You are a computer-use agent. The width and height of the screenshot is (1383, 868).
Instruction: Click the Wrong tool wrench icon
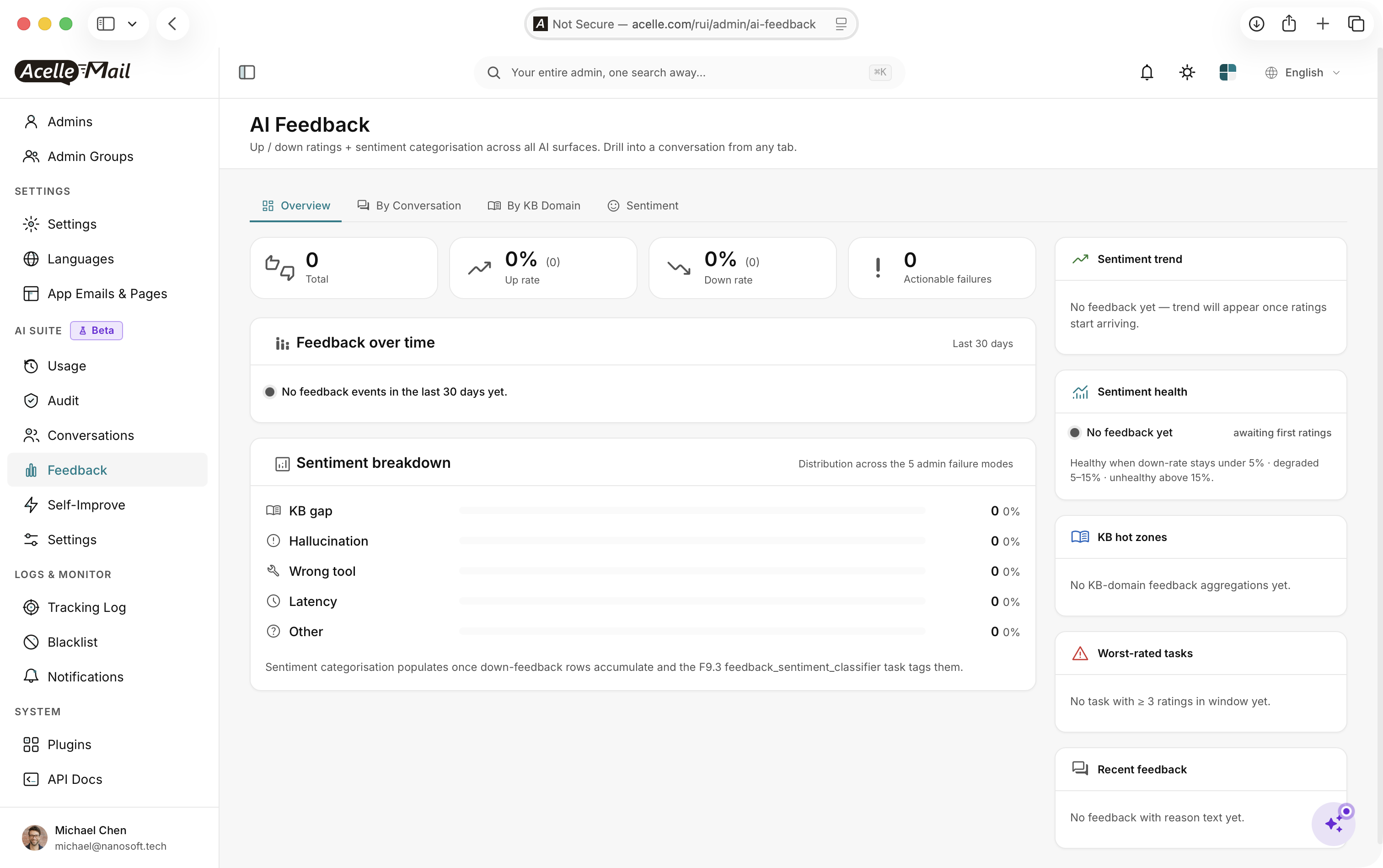coord(273,571)
